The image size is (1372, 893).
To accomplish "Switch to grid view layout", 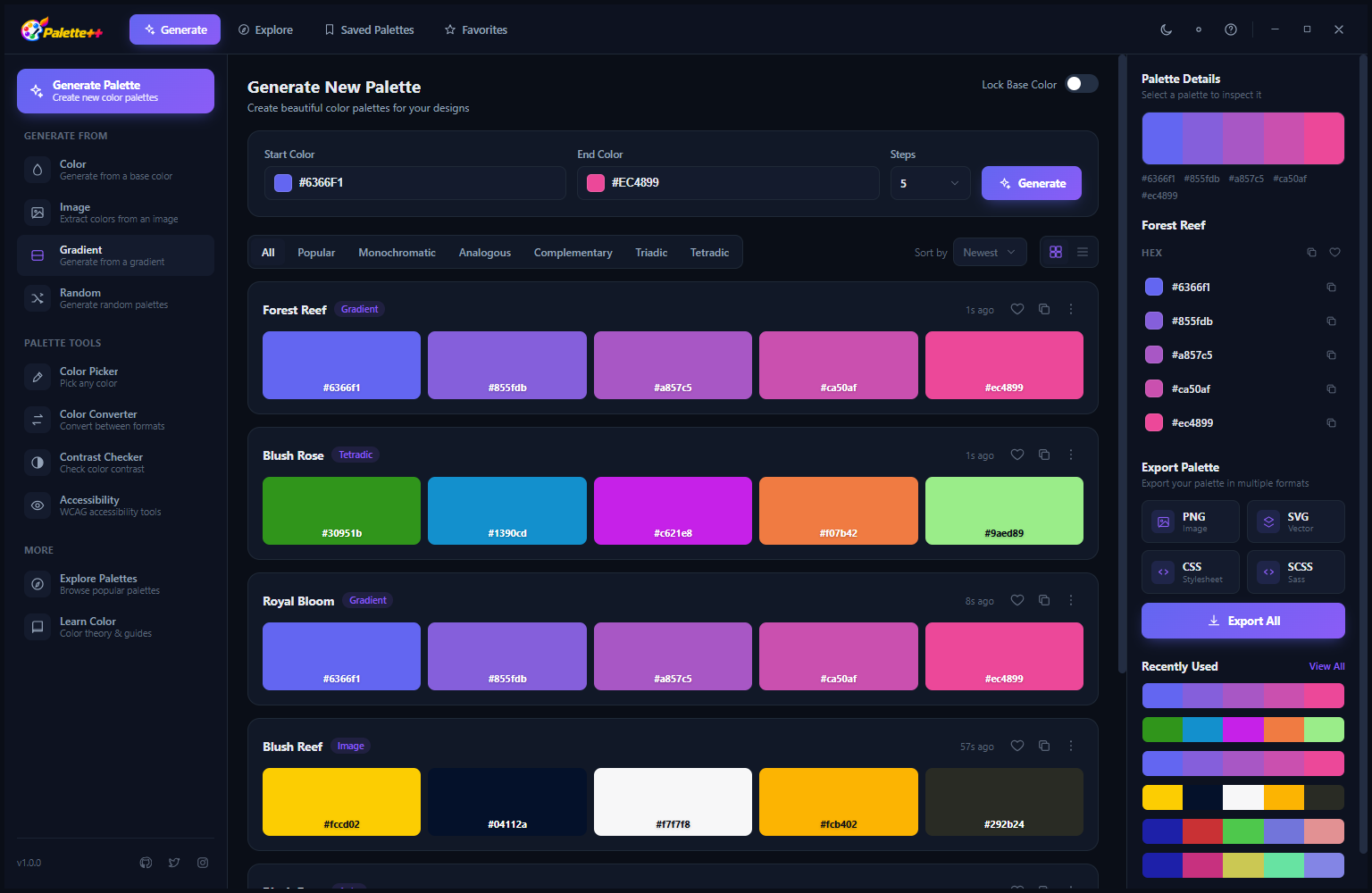I will coord(1056,252).
